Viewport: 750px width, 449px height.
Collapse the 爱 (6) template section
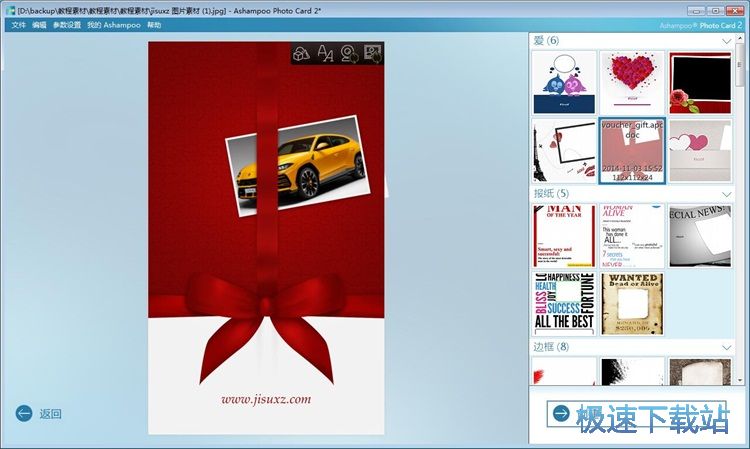coord(727,41)
